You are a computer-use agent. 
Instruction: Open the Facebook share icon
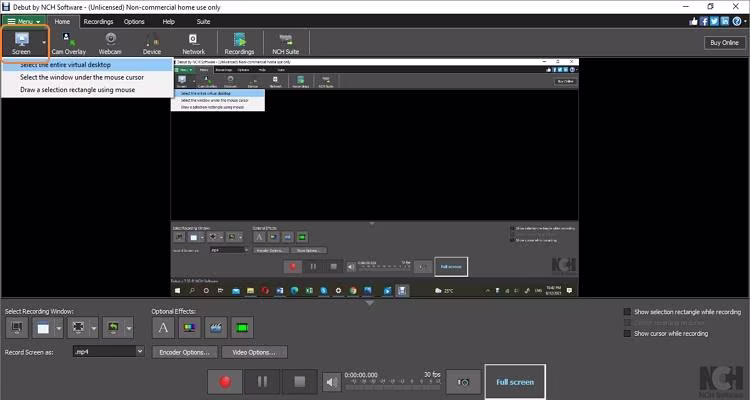(704, 21)
